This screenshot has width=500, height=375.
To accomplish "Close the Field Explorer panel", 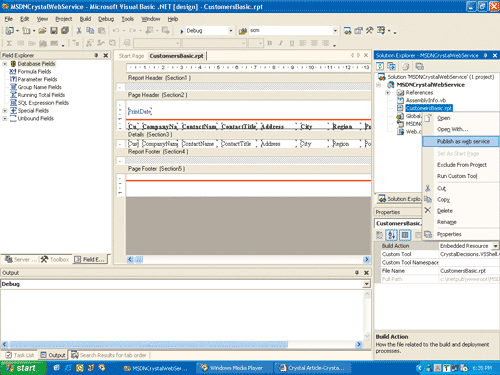I will coord(106,55).
